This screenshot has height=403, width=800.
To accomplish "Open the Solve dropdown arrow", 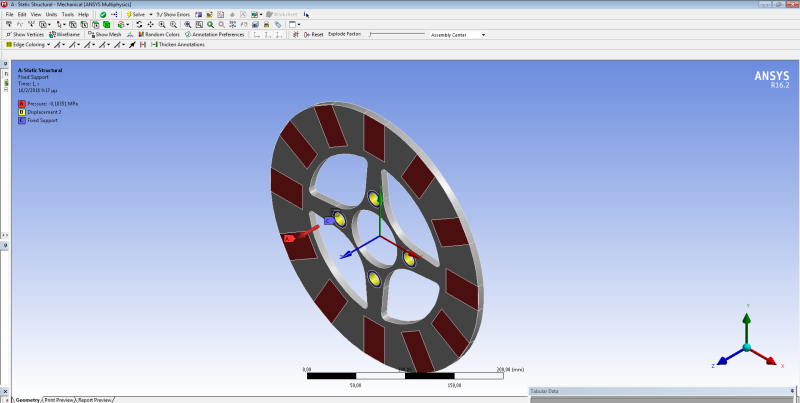I will 151,14.
